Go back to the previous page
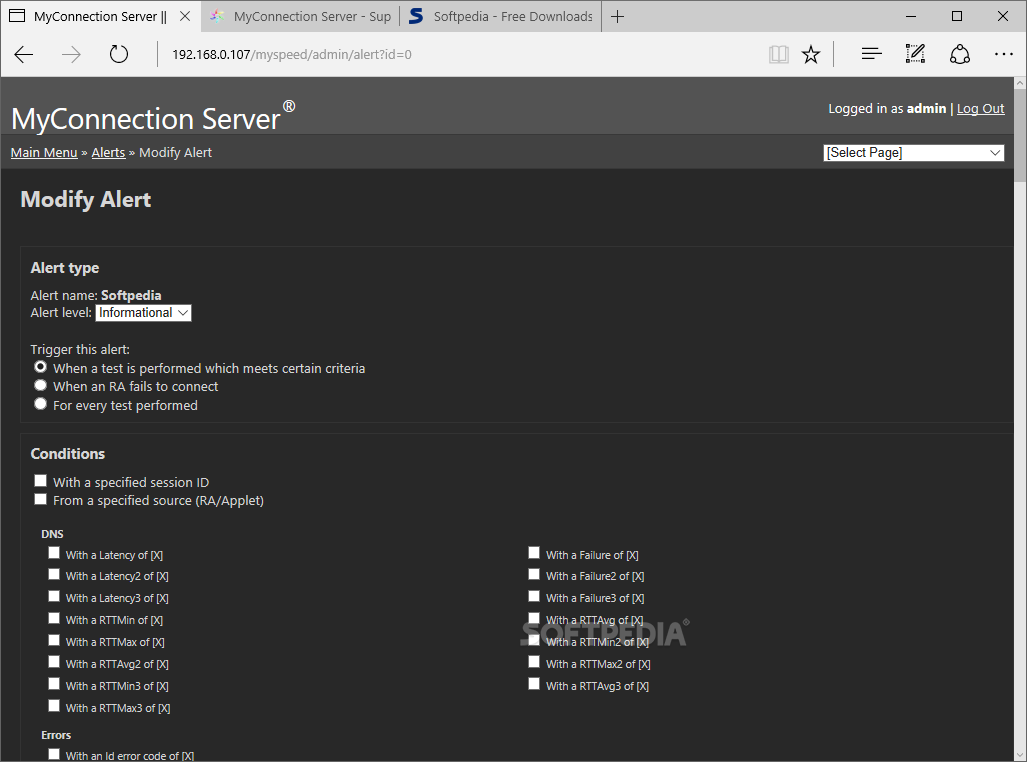The image size is (1027, 762). click(24, 54)
